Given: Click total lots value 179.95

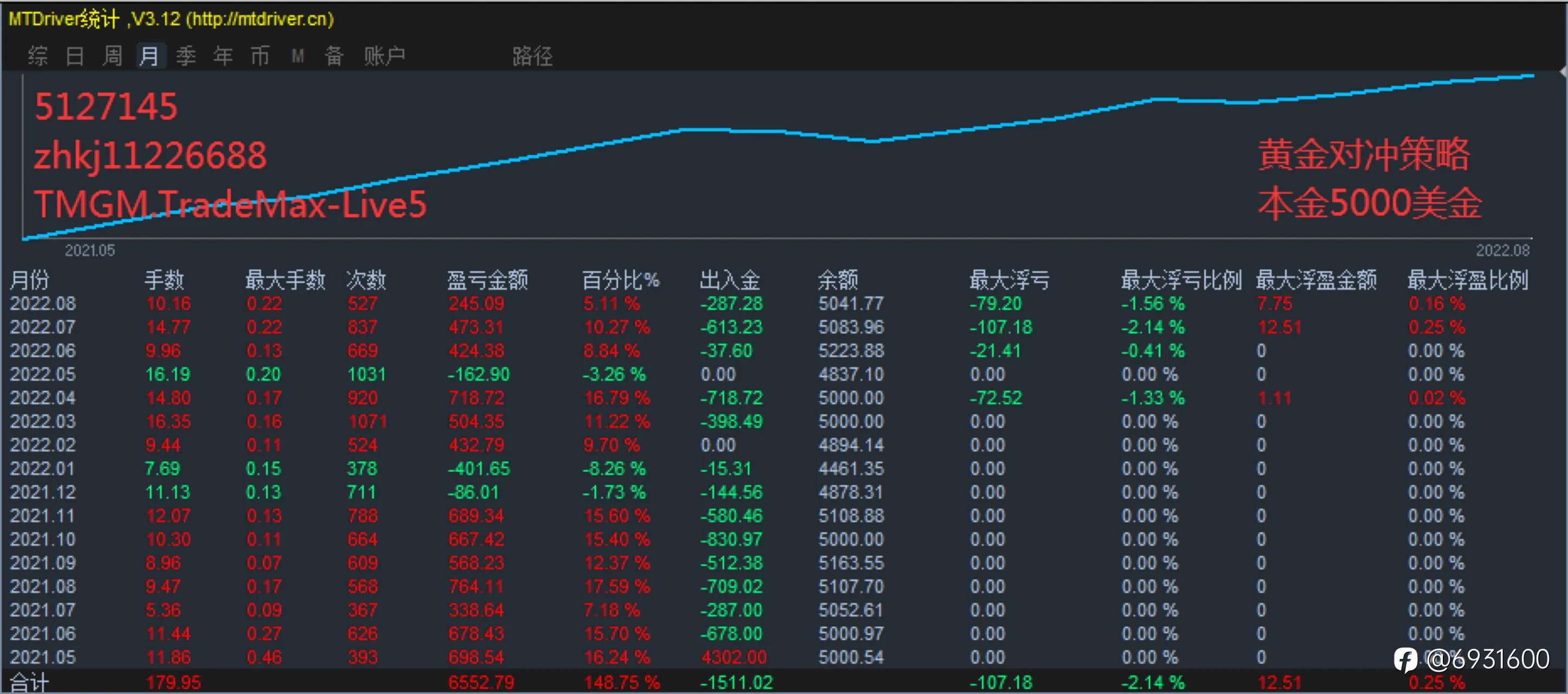Looking at the screenshot, I should (173, 683).
